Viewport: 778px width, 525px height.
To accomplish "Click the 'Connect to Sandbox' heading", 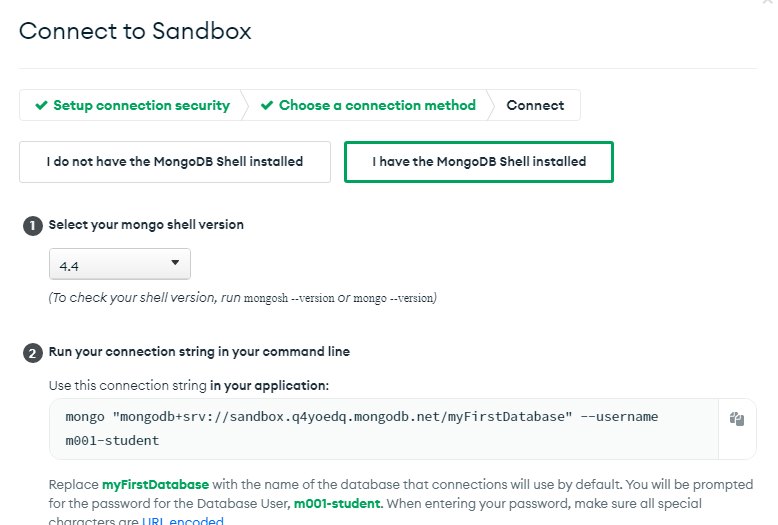I will coord(135,31).
